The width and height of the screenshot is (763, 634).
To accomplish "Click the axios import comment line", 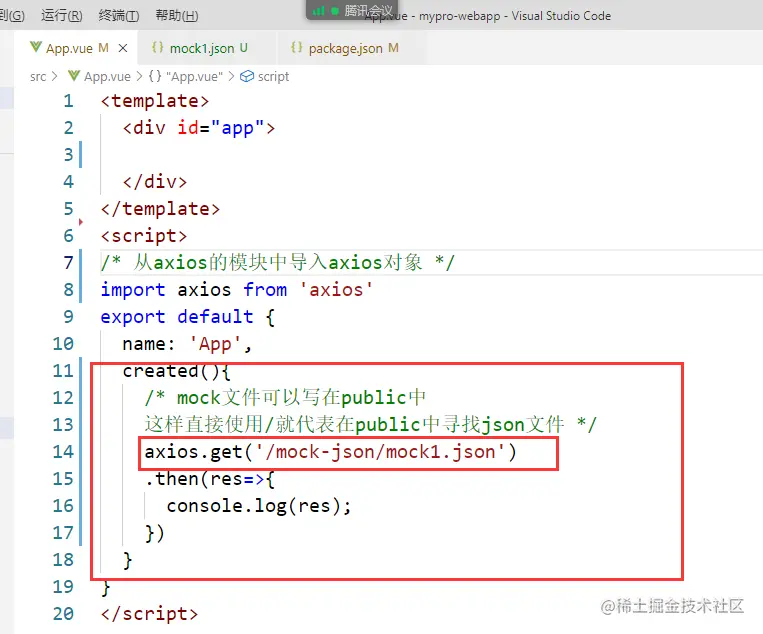I will click(x=277, y=263).
